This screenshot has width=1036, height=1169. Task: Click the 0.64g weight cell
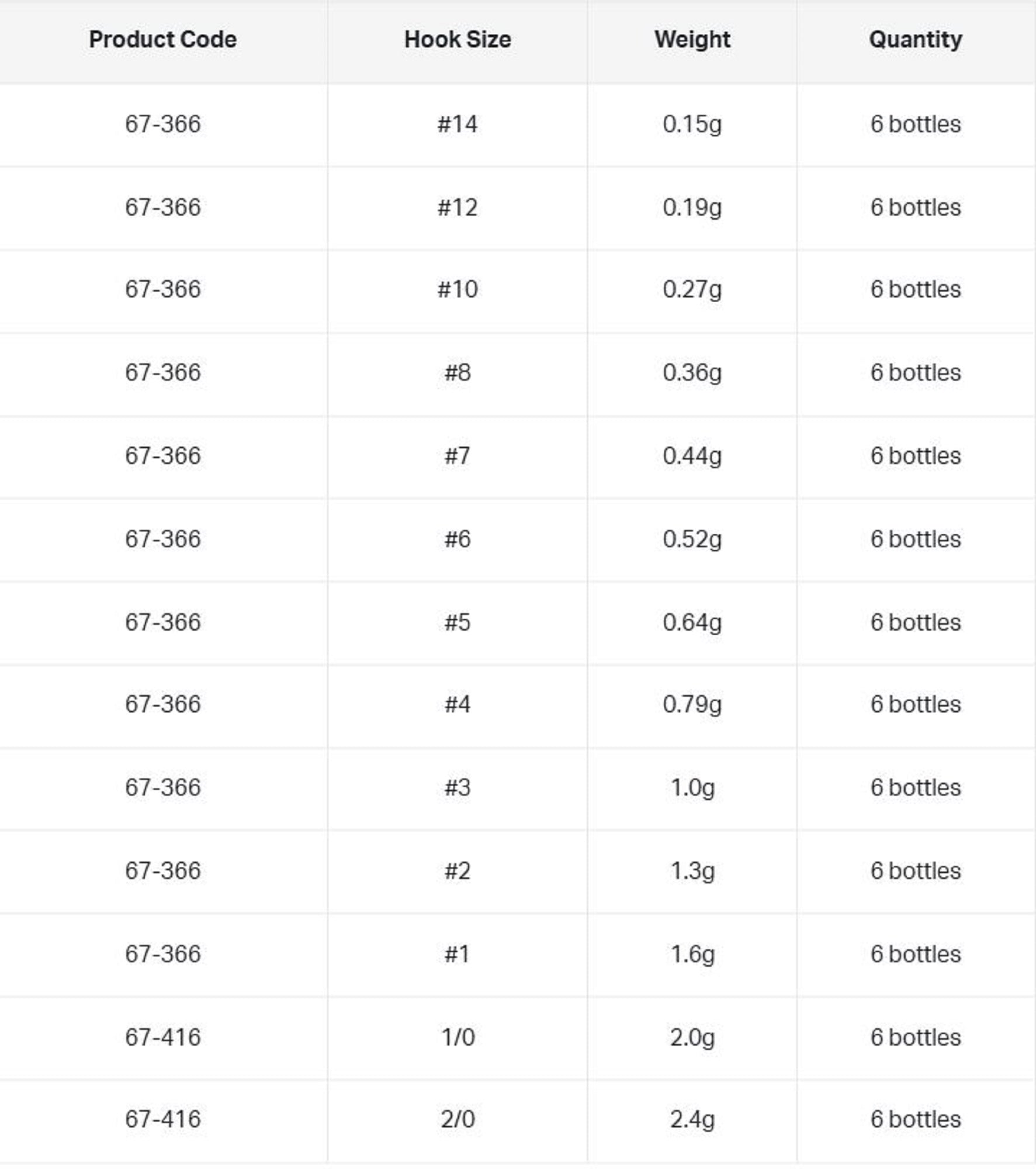coord(692,622)
